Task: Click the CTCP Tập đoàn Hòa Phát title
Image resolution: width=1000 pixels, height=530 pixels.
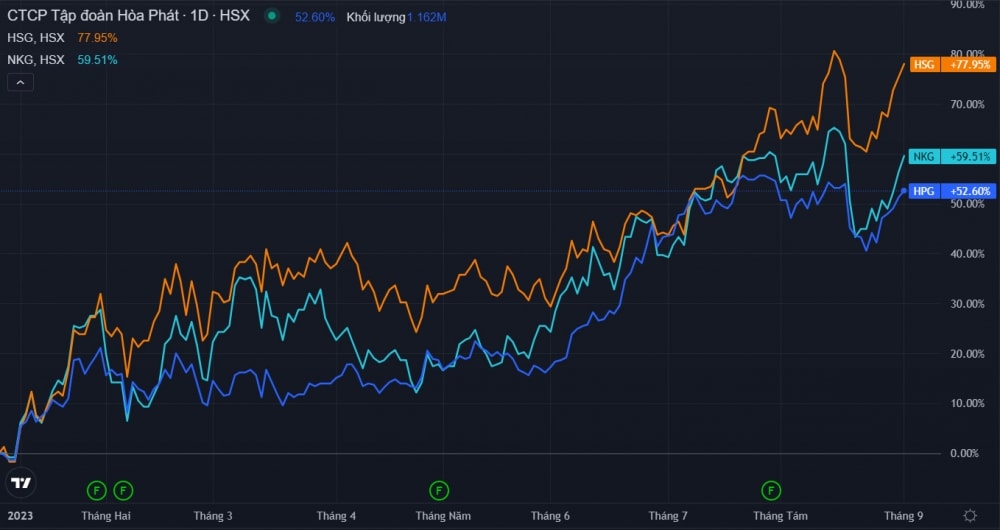Action: [128, 16]
